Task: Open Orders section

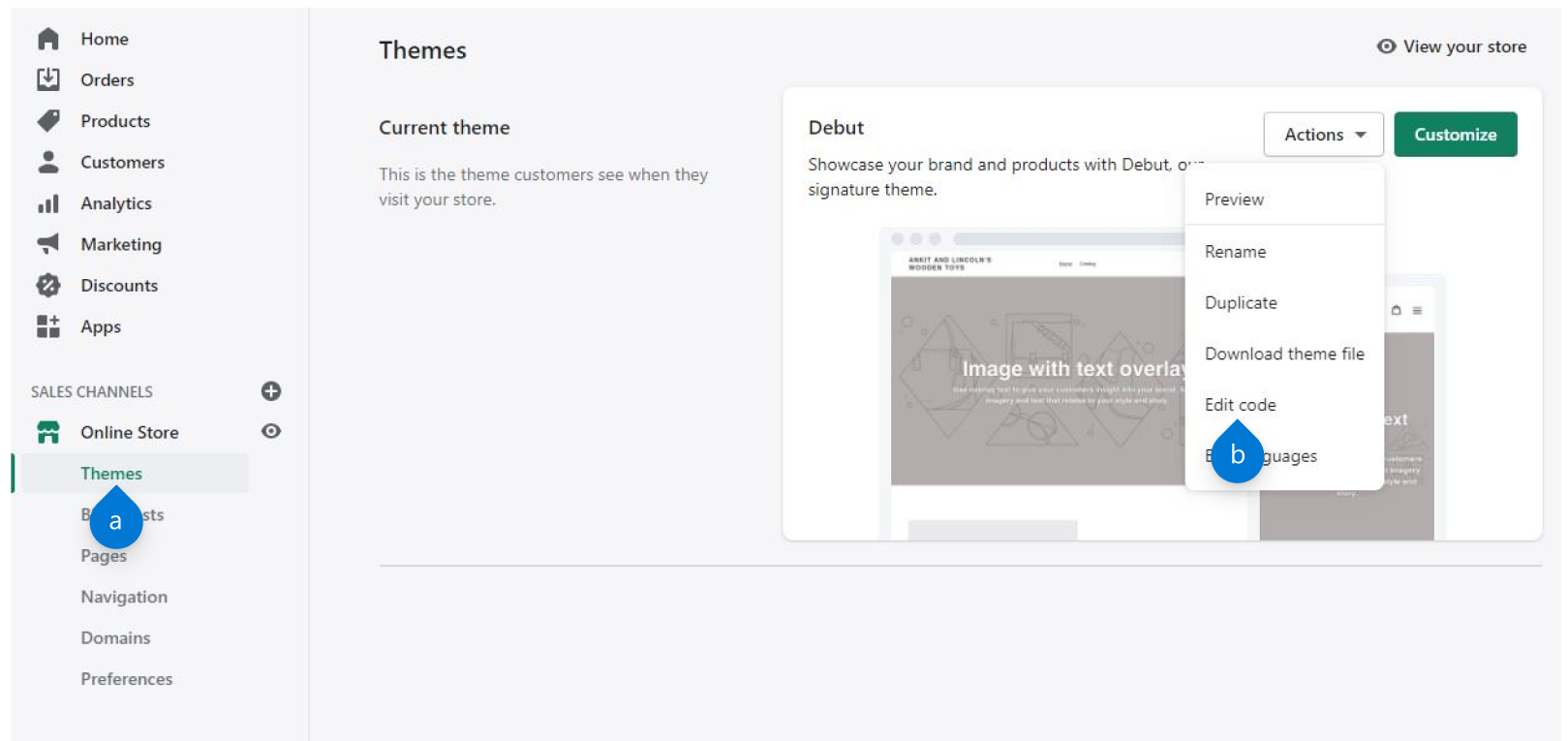Action: pyautogui.click(x=108, y=79)
